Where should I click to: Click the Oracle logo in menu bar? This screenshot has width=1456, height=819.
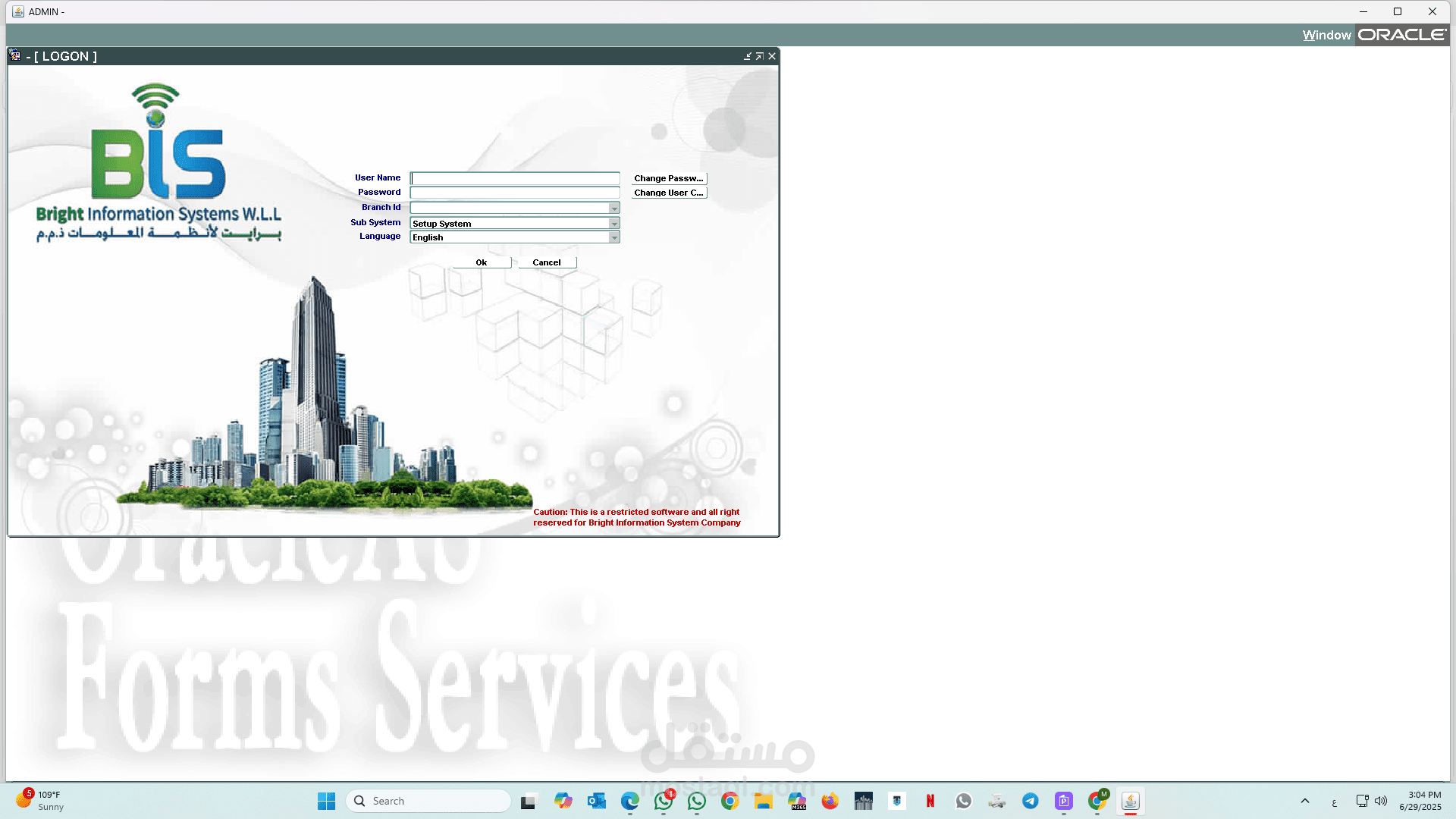point(1402,35)
